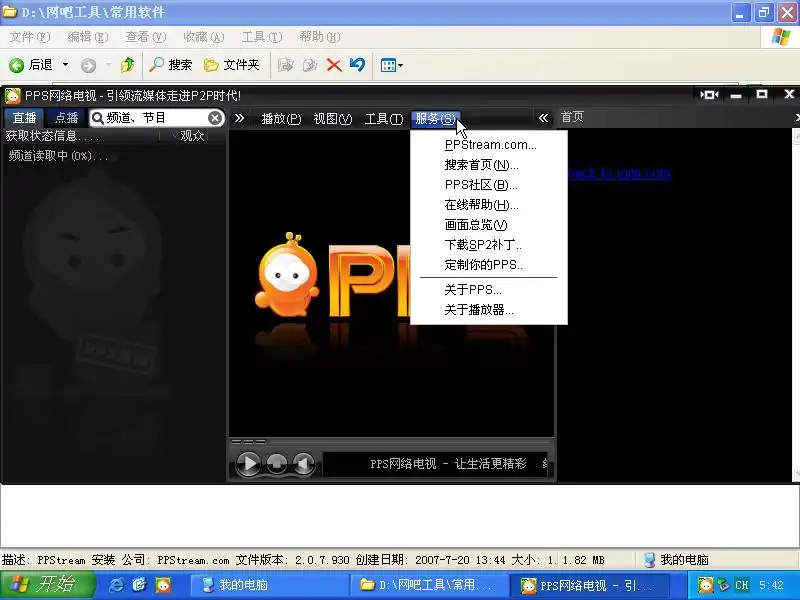Click the show desktop quick launch icon
Viewport: 800px width, 600px height.
[x=139, y=585]
